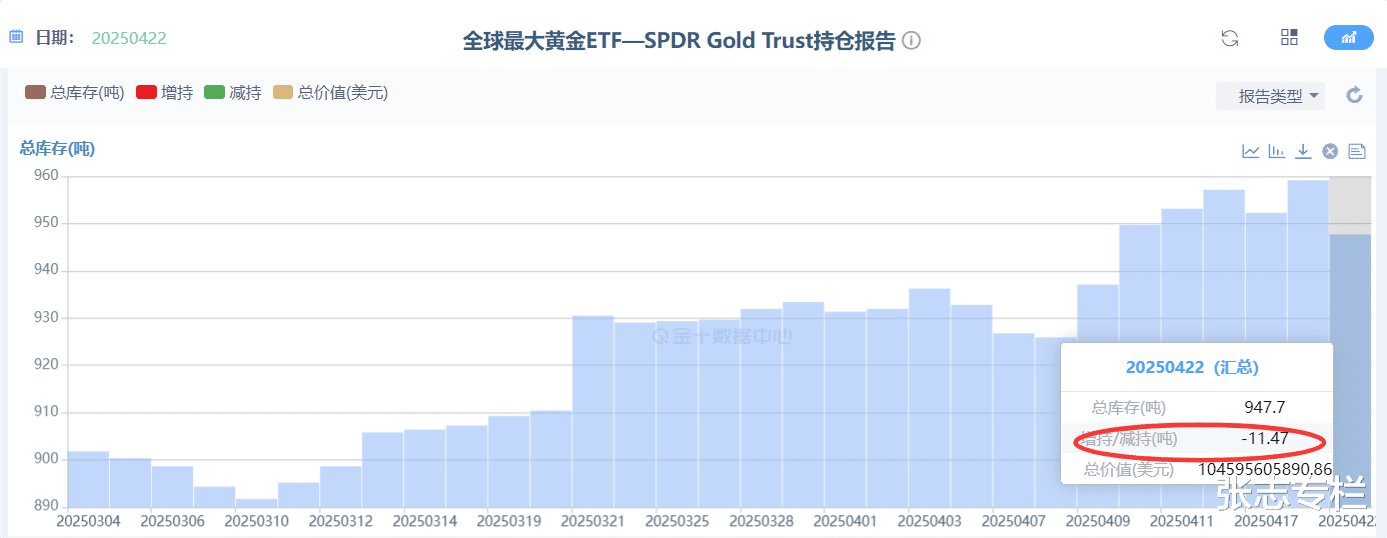Viewport: 1387px width, 538px height.
Task: Click the bar for 20250304
Action: tap(88, 479)
